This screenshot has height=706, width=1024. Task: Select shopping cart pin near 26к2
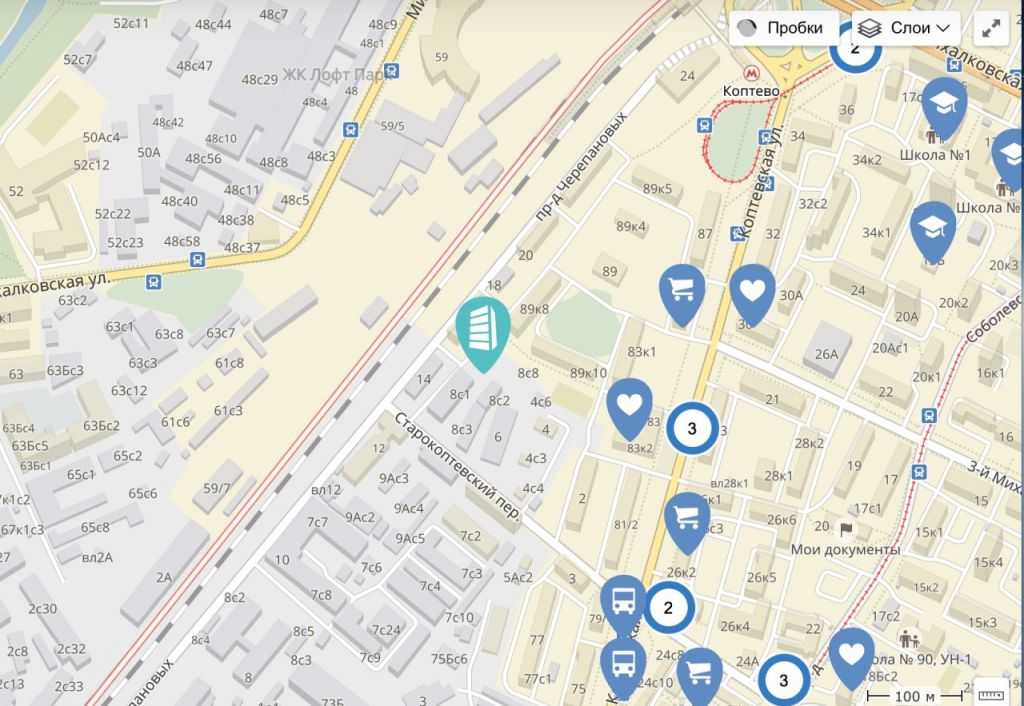[x=687, y=523]
